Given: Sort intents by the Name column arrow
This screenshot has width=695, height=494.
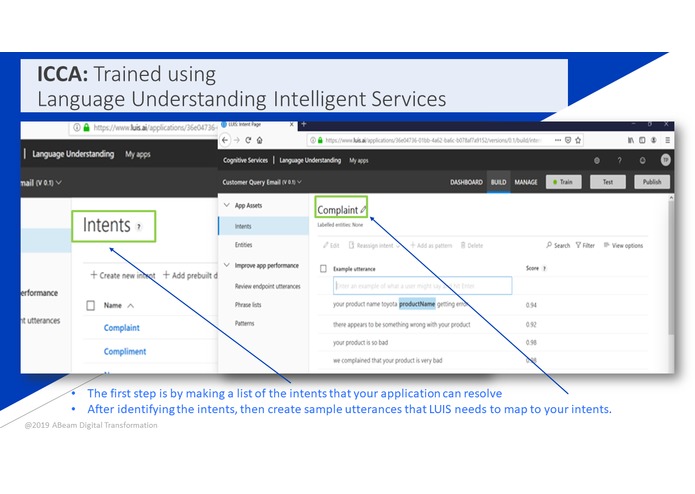Looking at the screenshot, I should tap(130, 306).
